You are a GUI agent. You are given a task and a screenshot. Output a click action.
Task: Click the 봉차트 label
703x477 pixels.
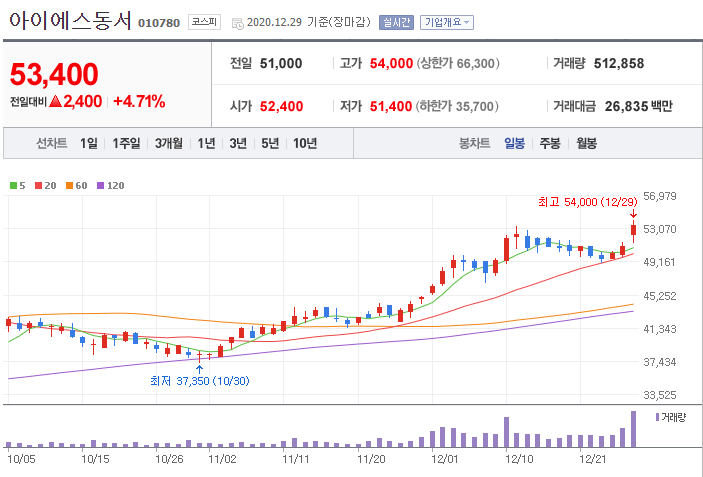(x=474, y=143)
